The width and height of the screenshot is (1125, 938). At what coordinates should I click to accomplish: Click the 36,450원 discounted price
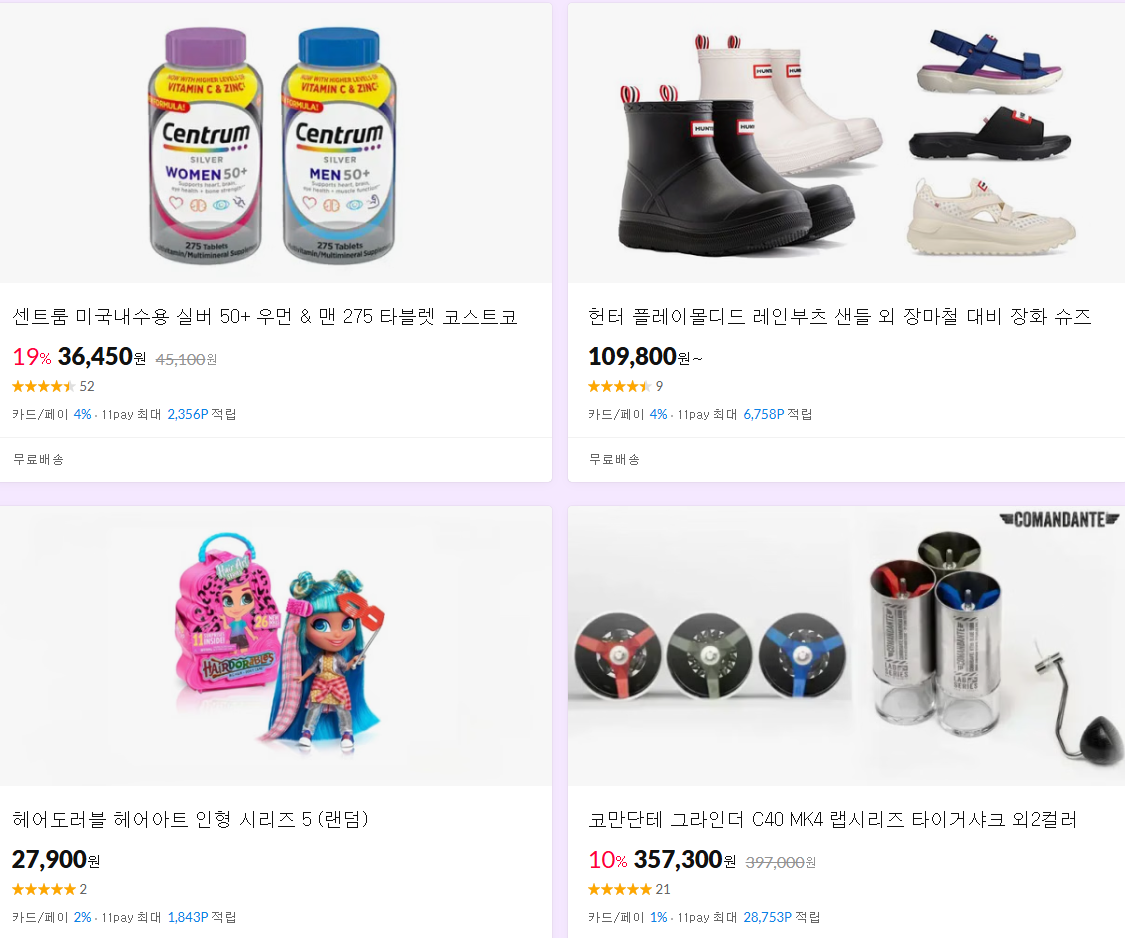101,357
